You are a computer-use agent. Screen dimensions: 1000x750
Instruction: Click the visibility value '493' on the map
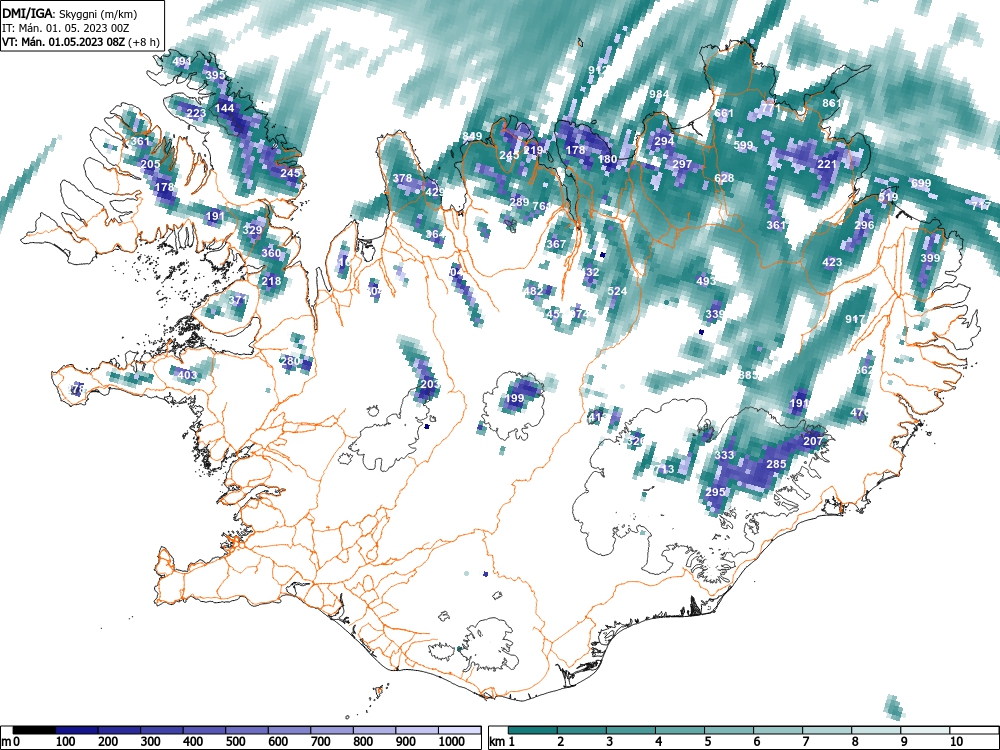pos(706,281)
